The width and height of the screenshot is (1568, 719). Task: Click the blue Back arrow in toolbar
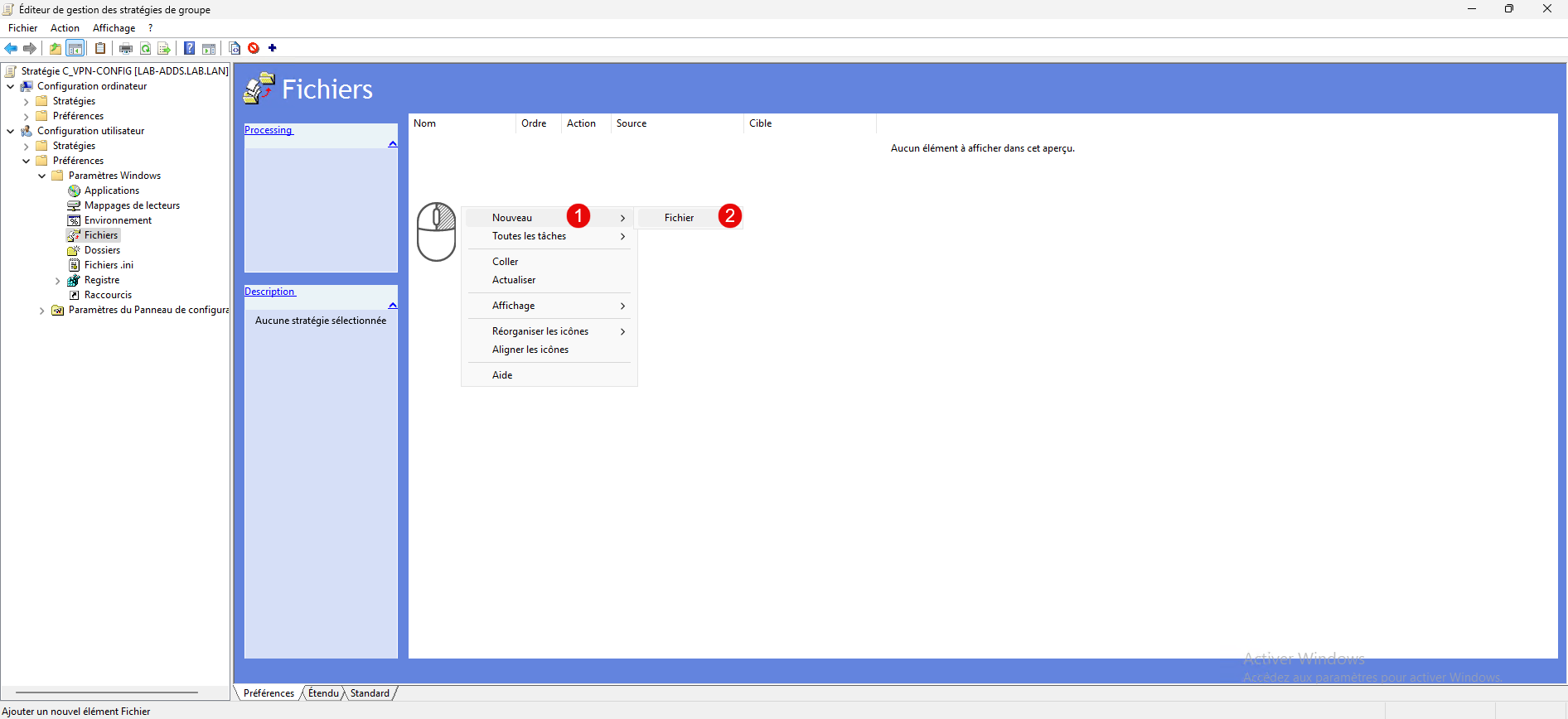pos(11,48)
